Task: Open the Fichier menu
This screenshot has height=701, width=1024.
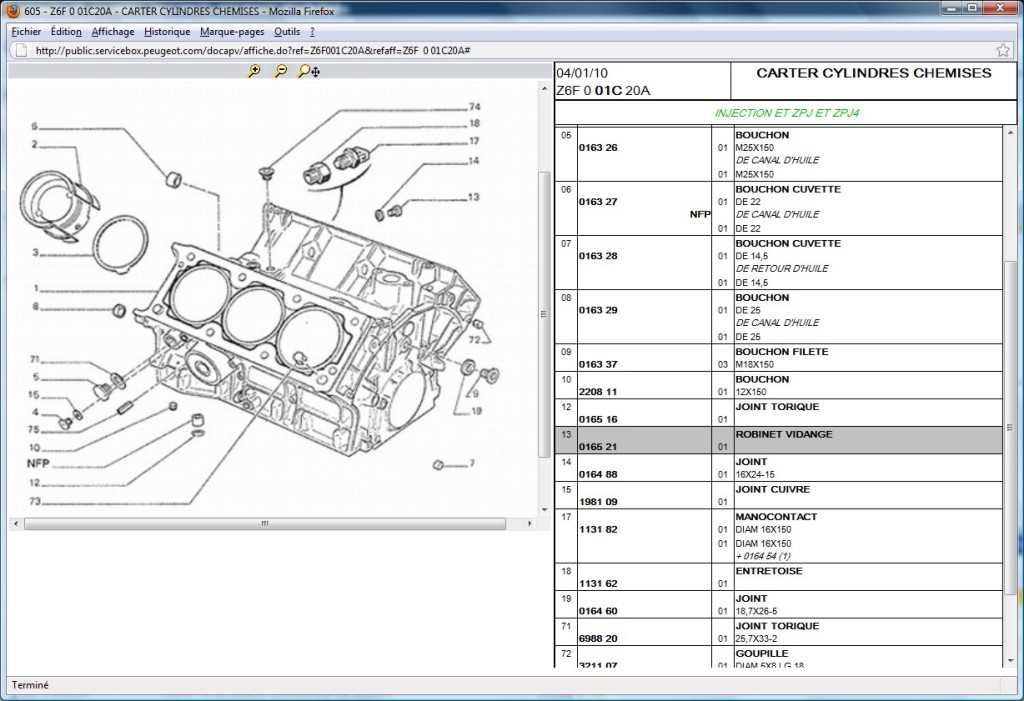Action: (26, 31)
